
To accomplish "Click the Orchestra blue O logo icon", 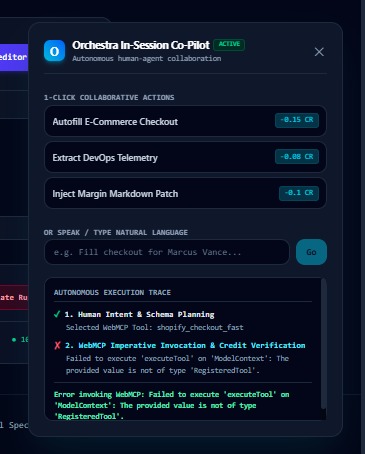I will (54, 51).
